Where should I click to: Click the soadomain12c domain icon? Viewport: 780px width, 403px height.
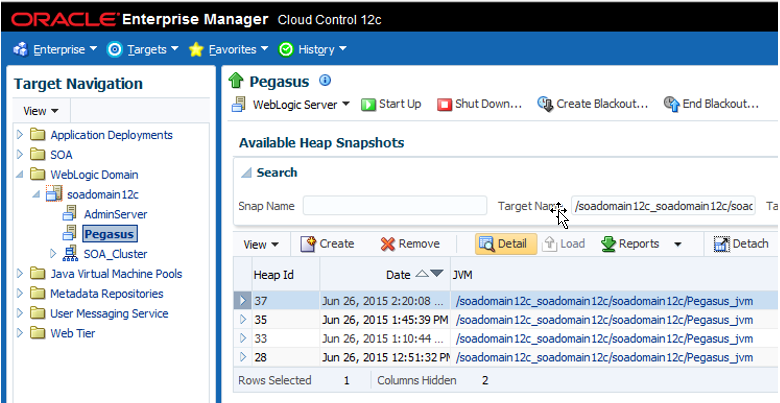[x=54, y=194]
